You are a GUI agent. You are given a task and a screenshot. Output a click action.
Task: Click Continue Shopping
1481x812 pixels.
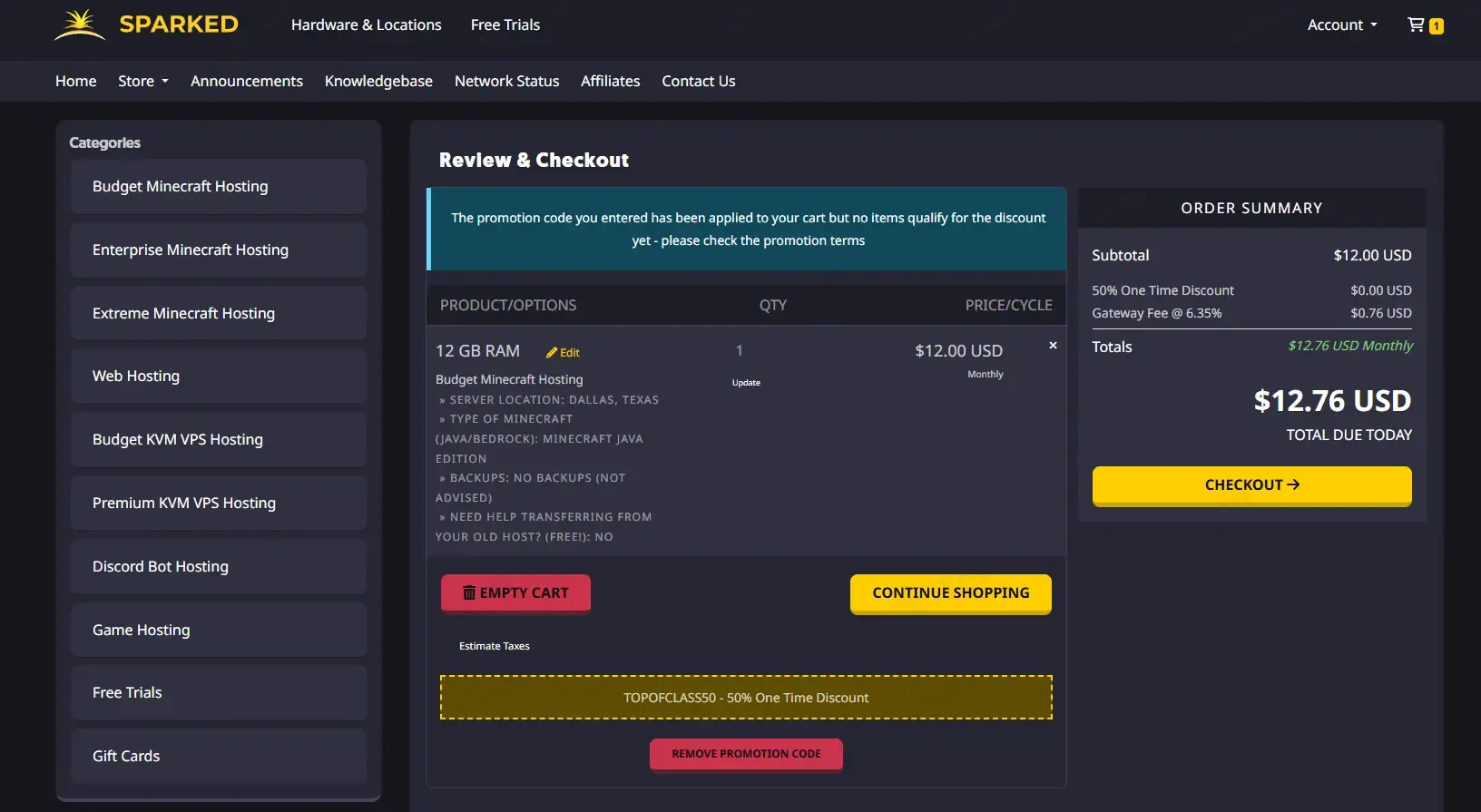coord(951,592)
